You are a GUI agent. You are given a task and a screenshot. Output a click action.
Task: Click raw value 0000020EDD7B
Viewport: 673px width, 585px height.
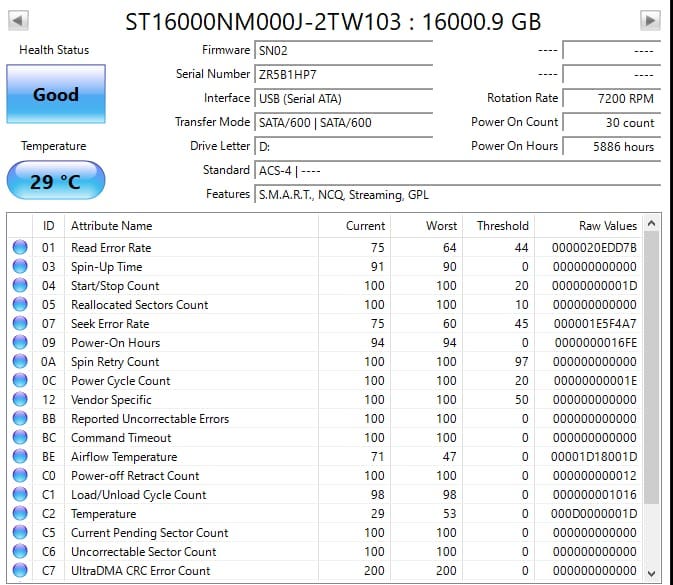pyautogui.click(x=594, y=248)
